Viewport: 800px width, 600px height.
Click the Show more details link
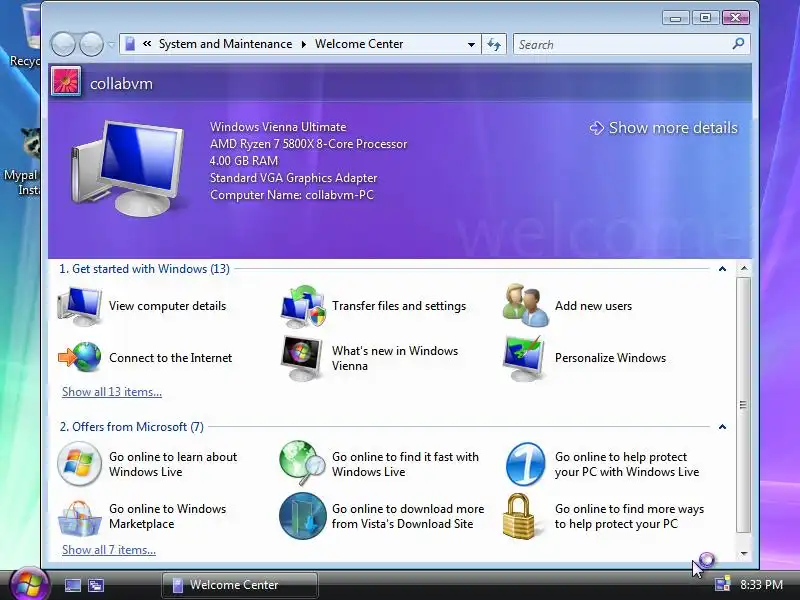(x=663, y=128)
